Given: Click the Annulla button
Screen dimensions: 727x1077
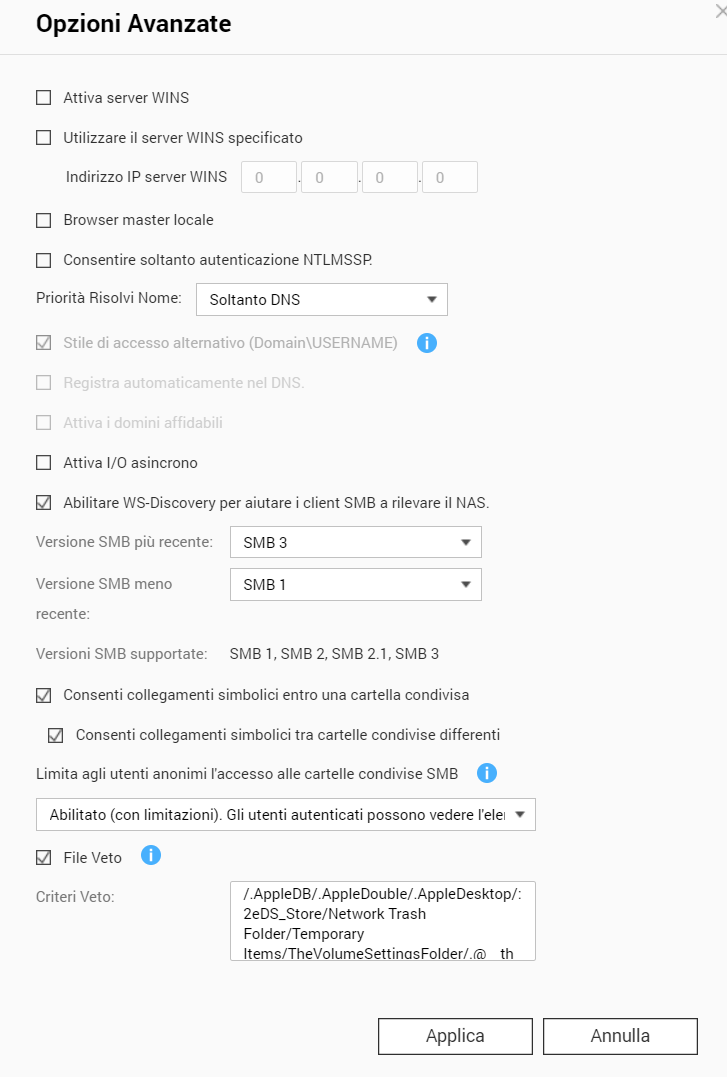Looking at the screenshot, I should point(620,1036).
